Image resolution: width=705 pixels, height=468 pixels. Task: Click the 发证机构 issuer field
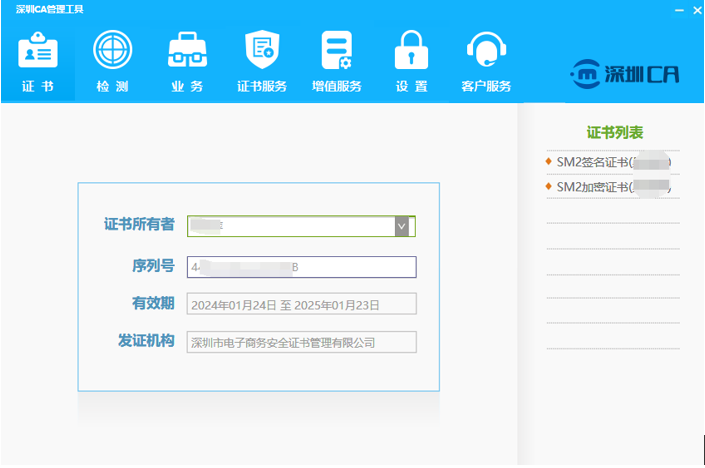point(301,343)
